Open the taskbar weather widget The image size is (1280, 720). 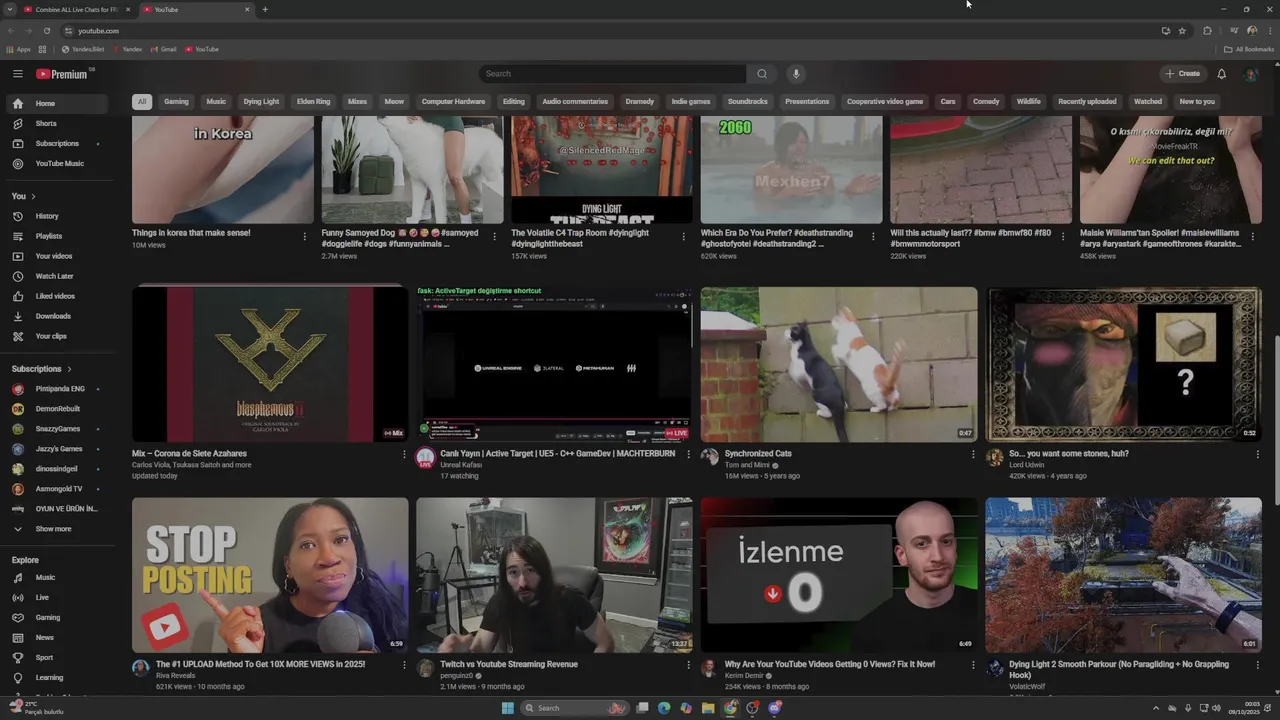tap(36, 708)
